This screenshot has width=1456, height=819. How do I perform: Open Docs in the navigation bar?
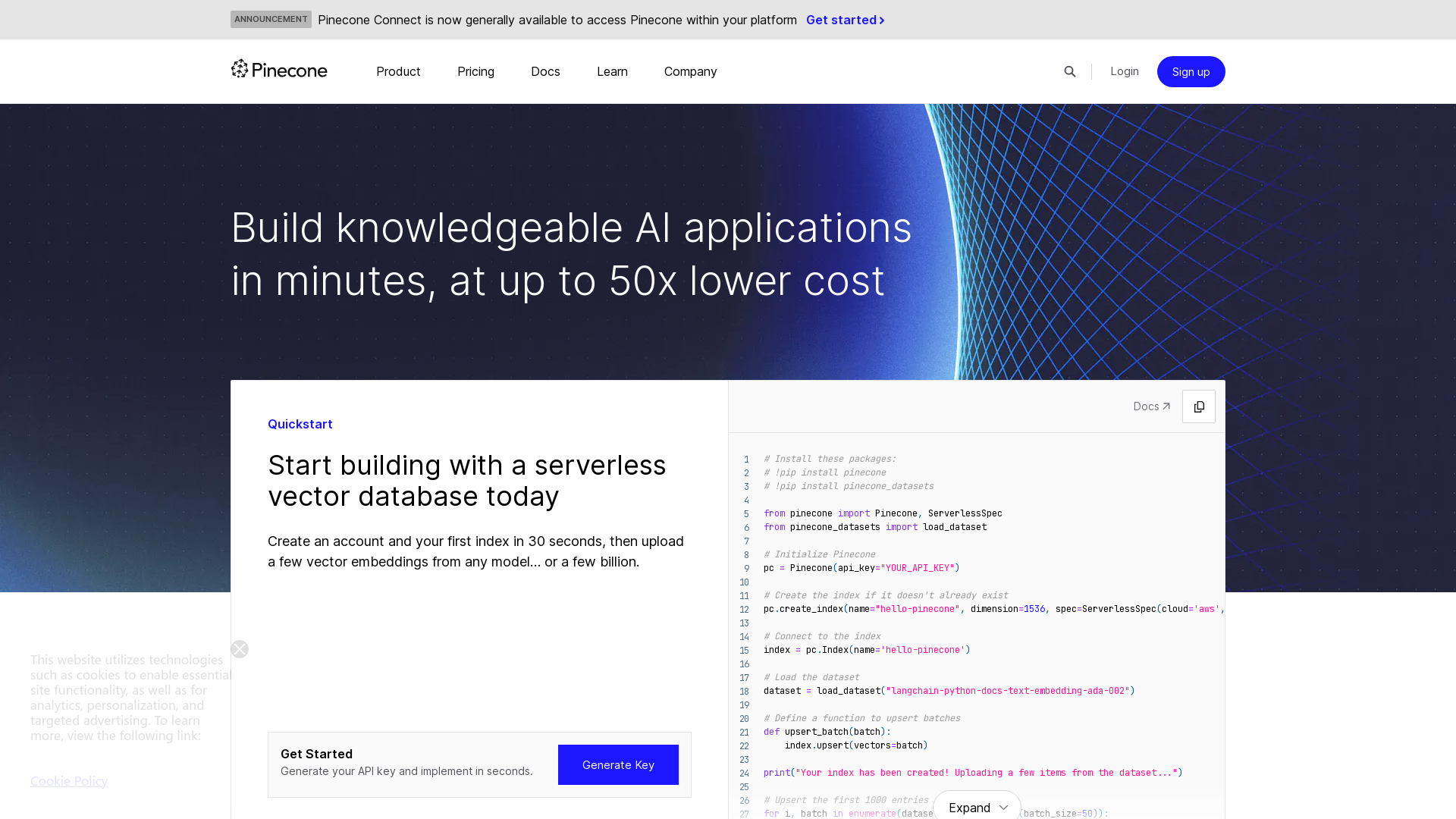click(545, 71)
